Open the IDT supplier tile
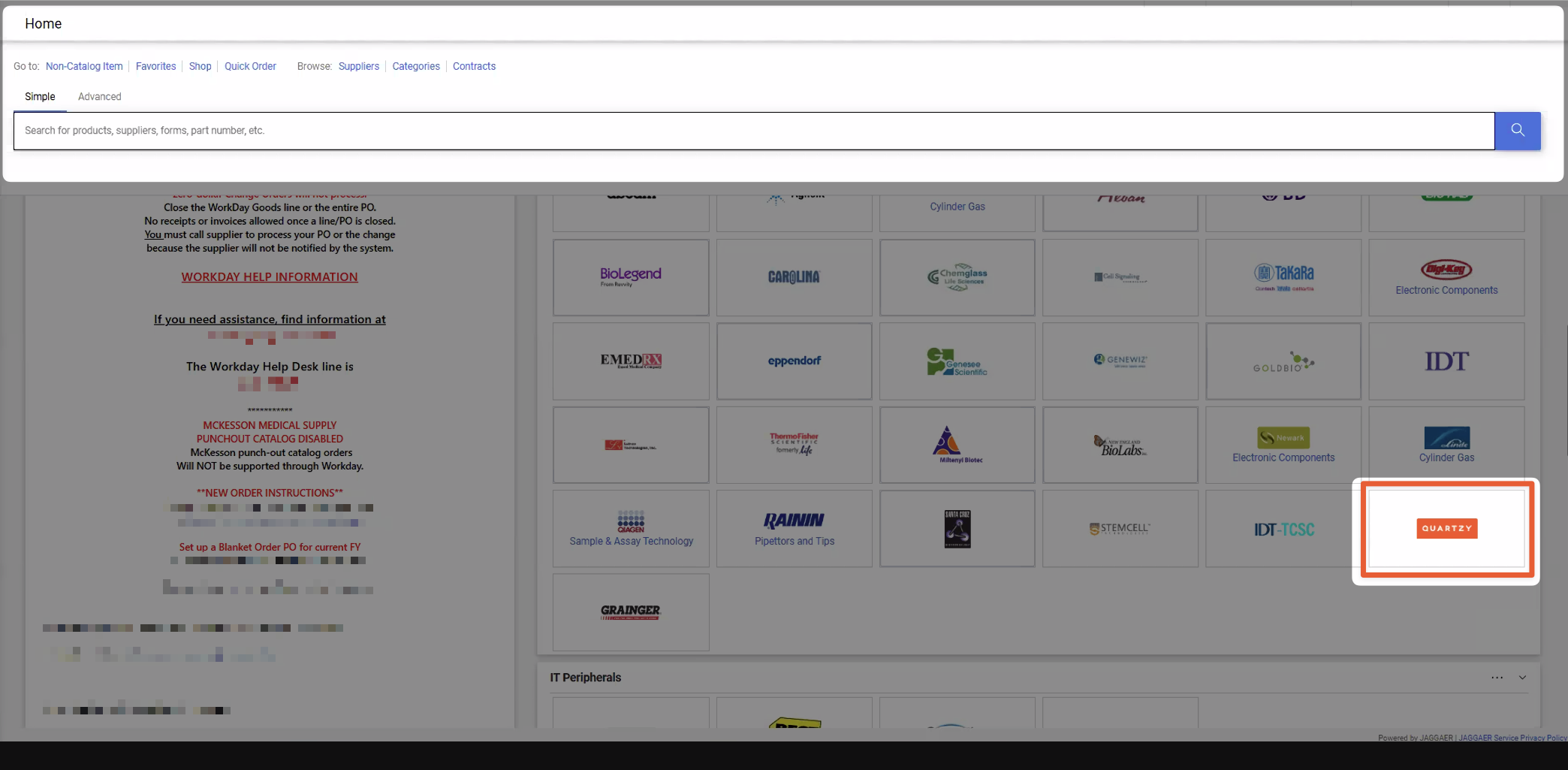Viewport: 1568px width, 770px height. 1446,361
